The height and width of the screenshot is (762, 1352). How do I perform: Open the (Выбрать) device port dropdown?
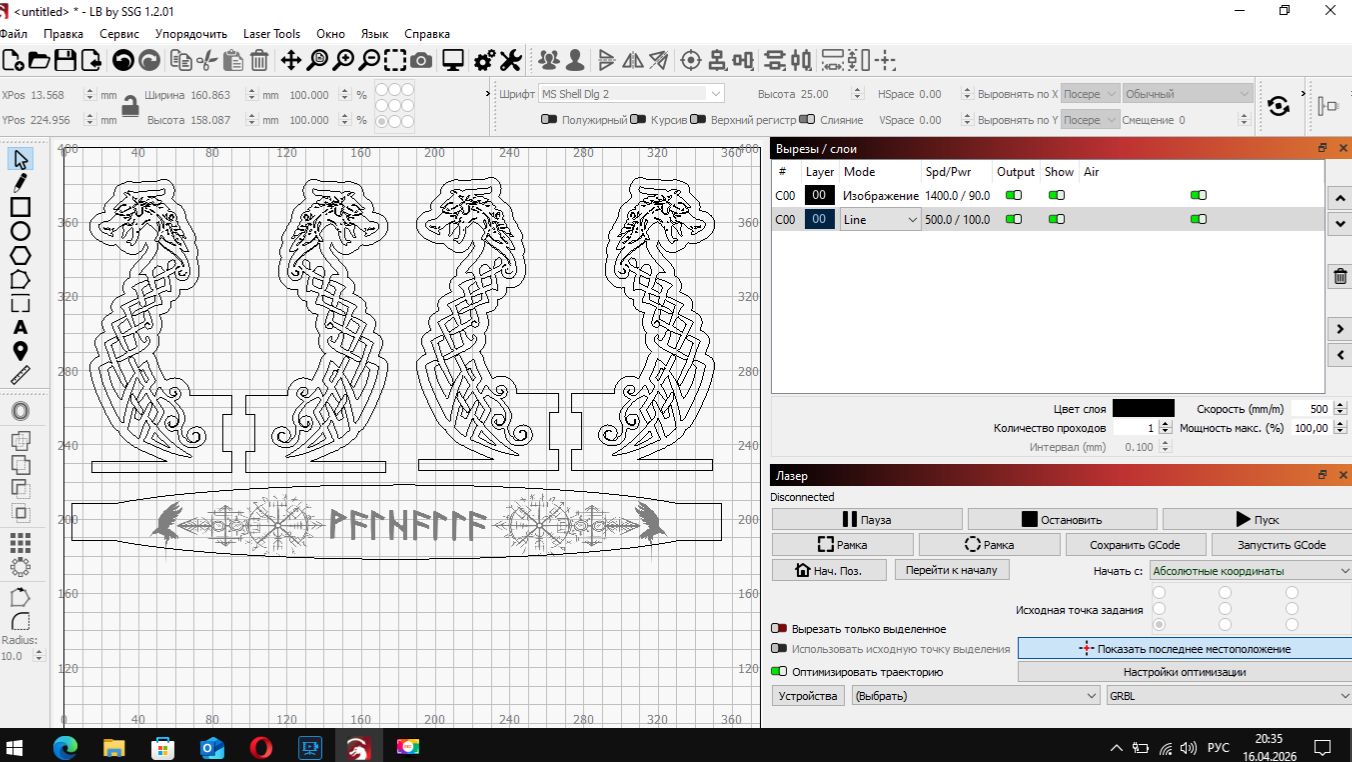tap(975, 695)
